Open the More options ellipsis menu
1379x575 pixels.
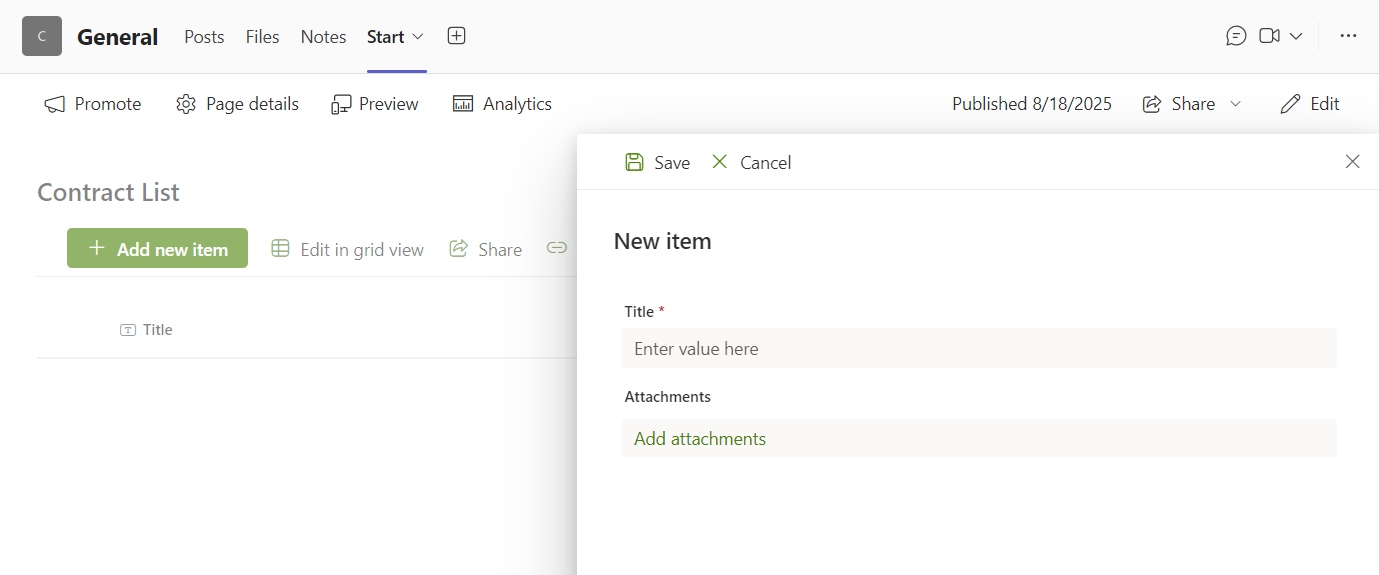(1348, 36)
